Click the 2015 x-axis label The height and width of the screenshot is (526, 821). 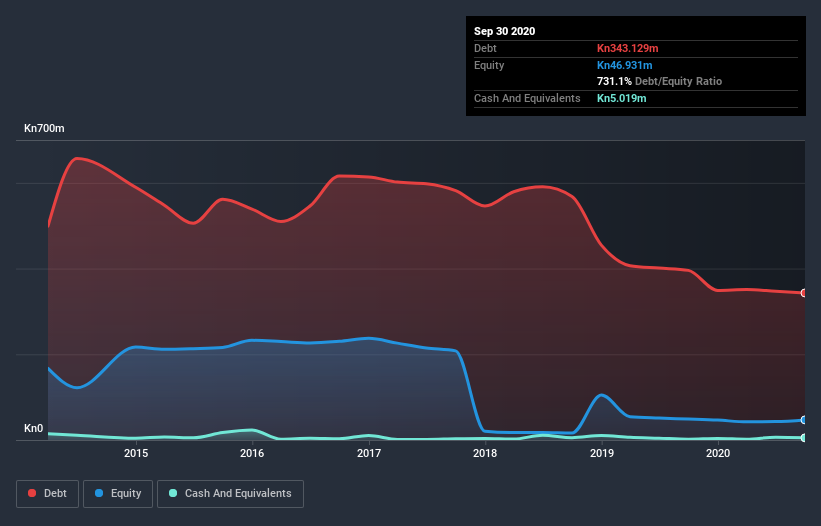click(136, 453)
